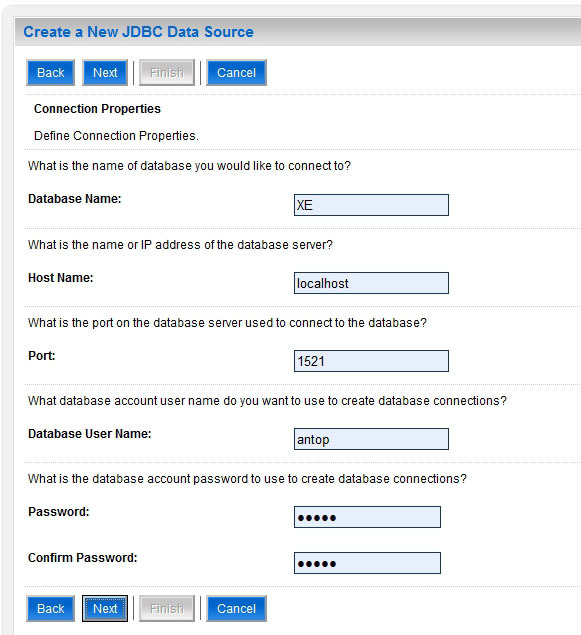Click Cancel in the top button row
This screenshot has height=635, width=581.
click(x=236, y=72)
